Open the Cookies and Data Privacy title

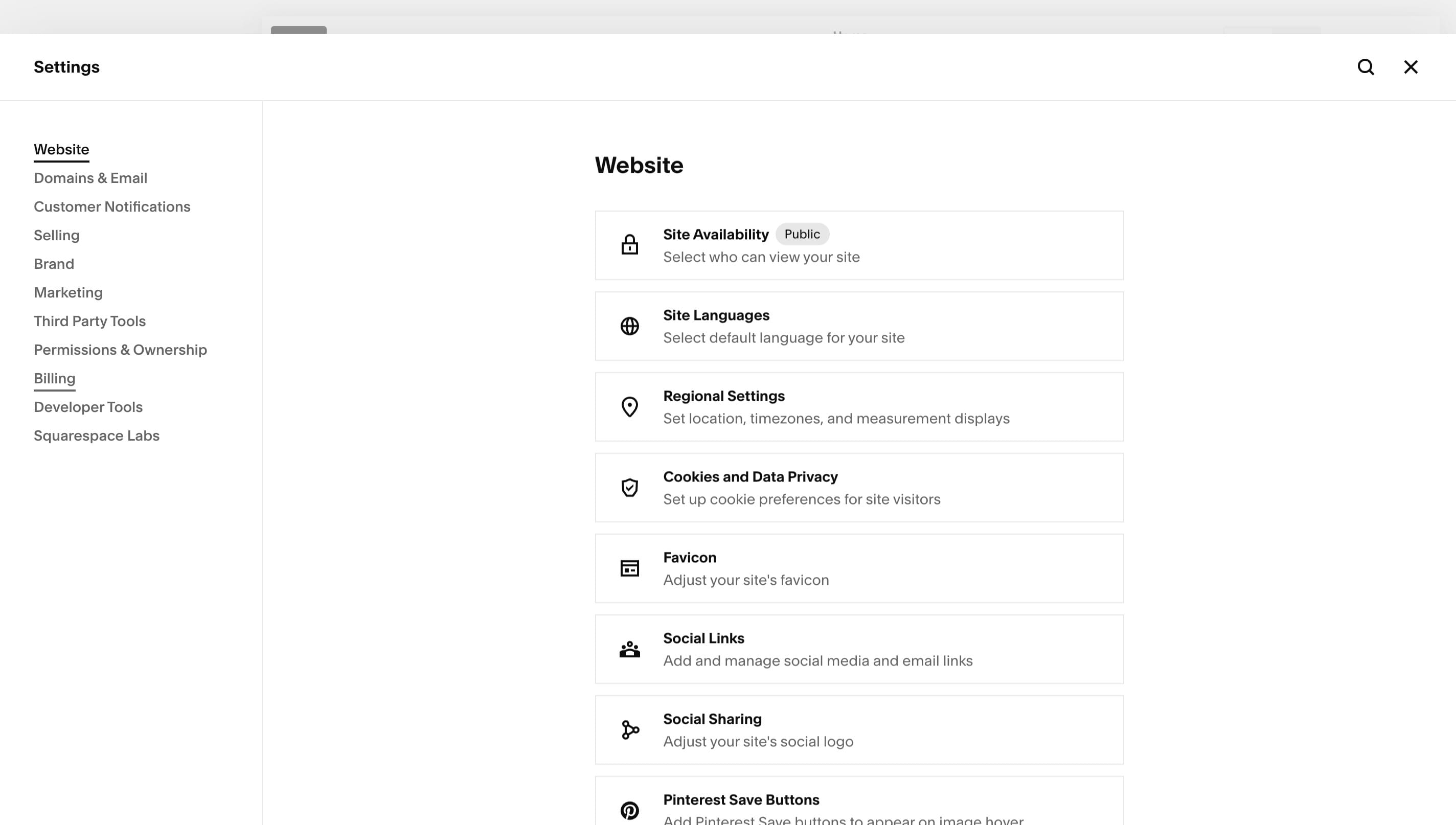pos(750,476)
